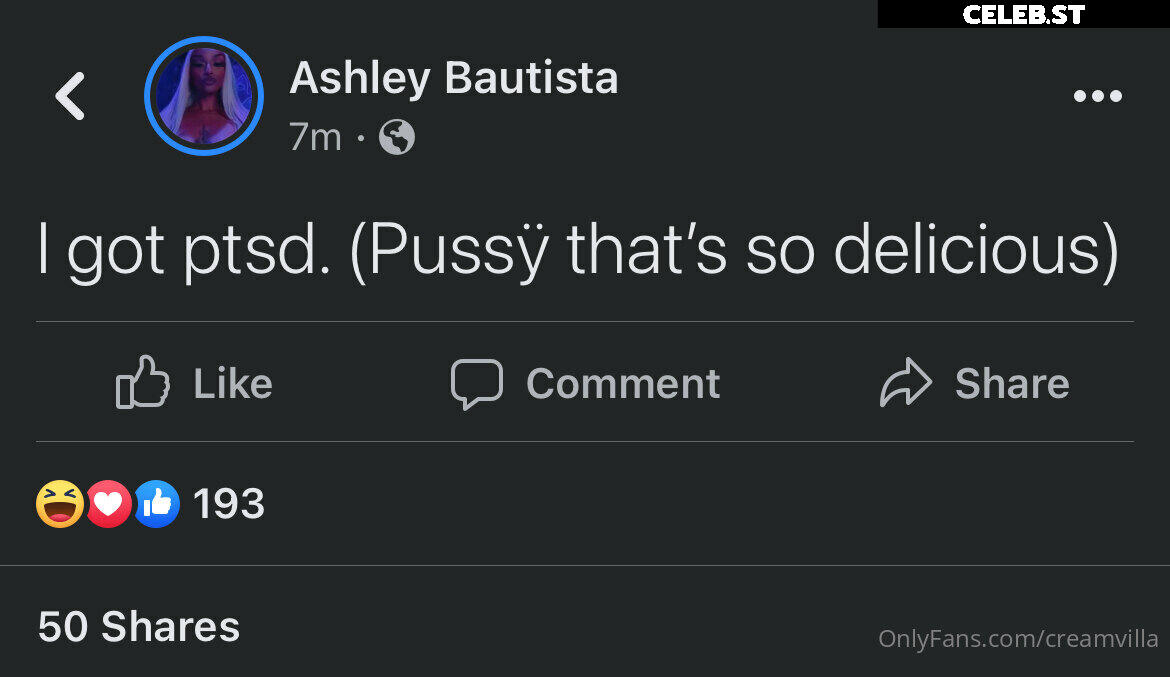This screenshot has width=1170, height=677.
Task: Tap the Comment button label
Action: tap(623, 384)
